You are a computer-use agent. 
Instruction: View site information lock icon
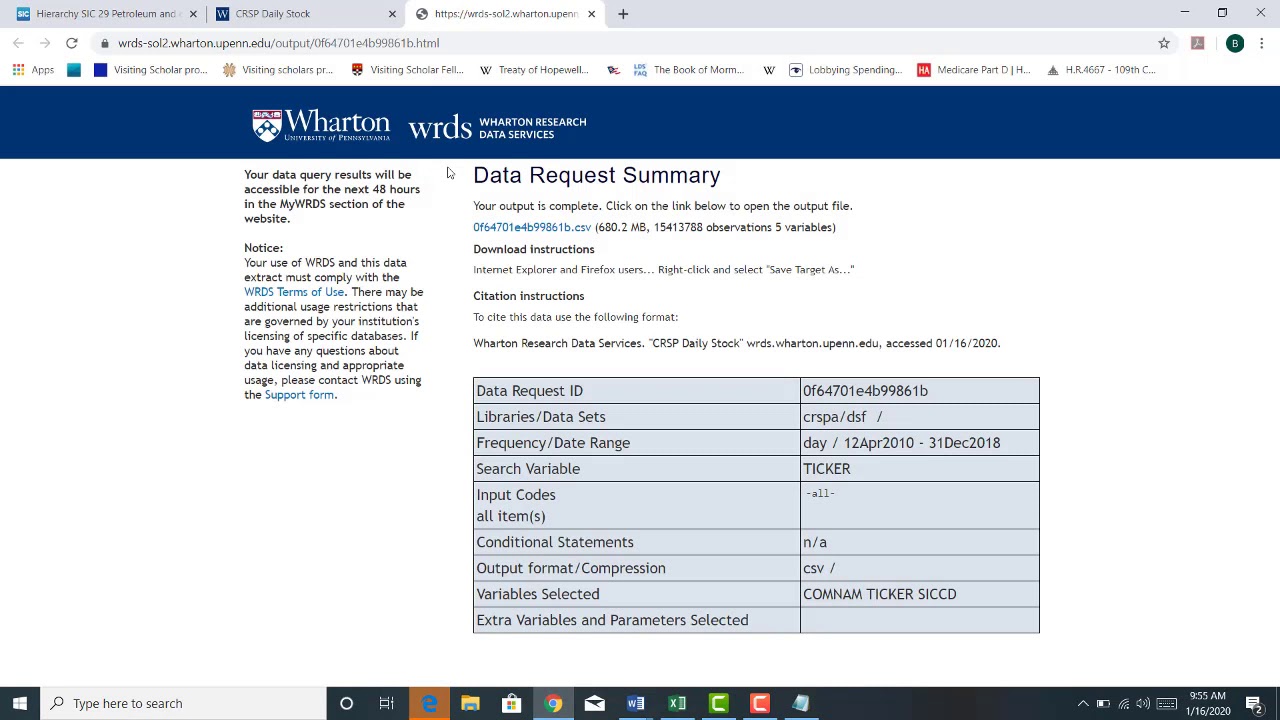(x=104, y=43)
